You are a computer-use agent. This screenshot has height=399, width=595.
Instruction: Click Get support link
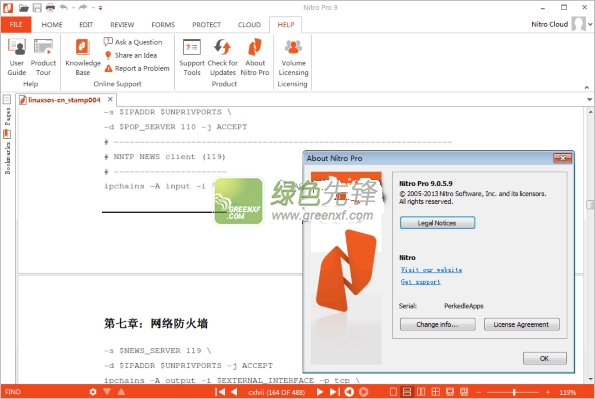click(x=420, y=282)
